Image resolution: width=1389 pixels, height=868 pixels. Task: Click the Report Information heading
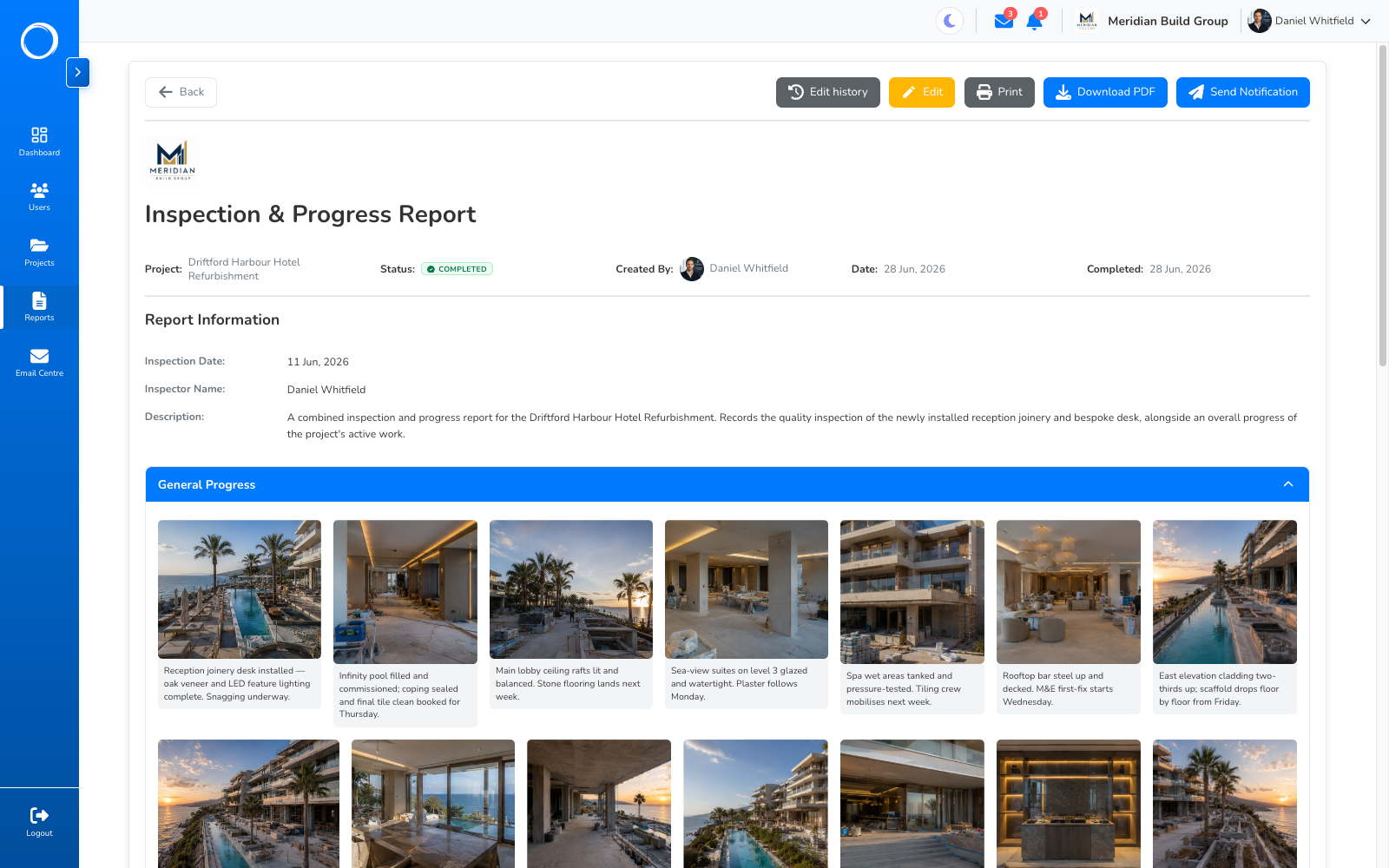coord(212,319)
